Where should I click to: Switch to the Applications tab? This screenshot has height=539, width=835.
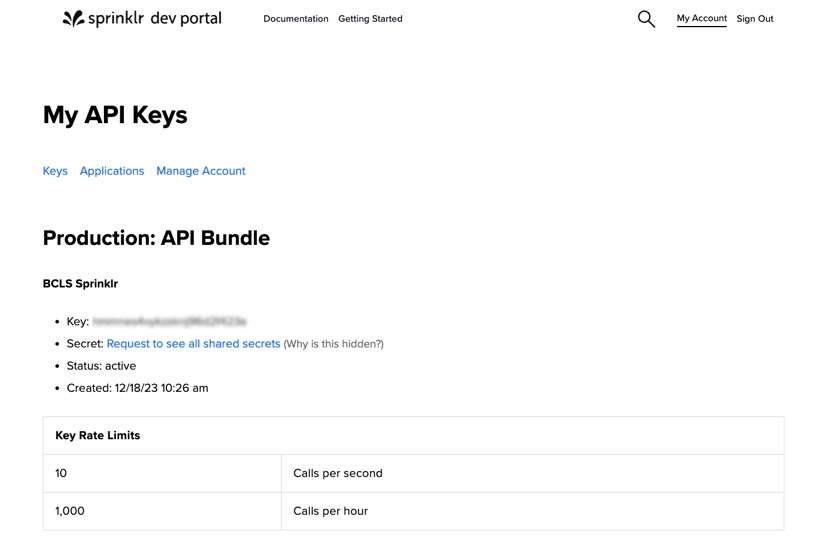112,171
